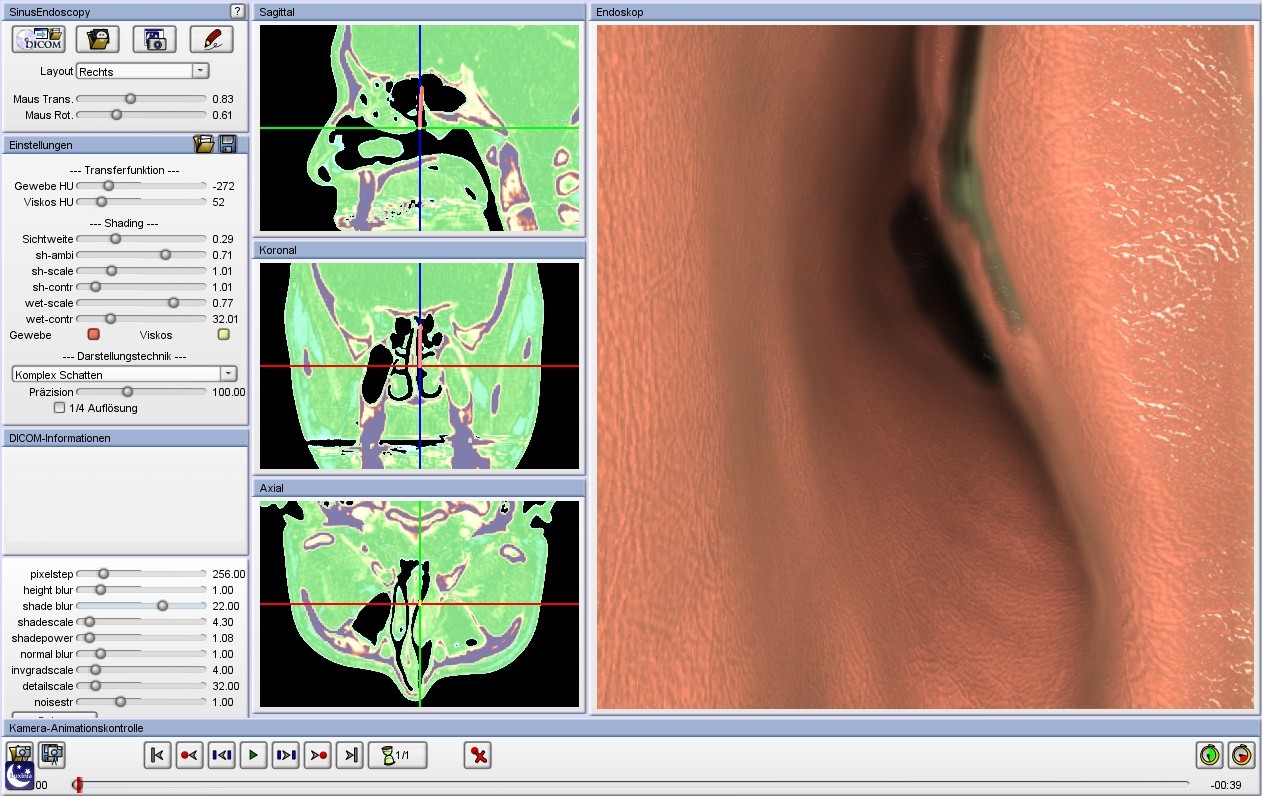This screenshot has height=796, width=1262.
Task: Click the camera screenshot icon in top toolbar
Action: pos(154,39)
